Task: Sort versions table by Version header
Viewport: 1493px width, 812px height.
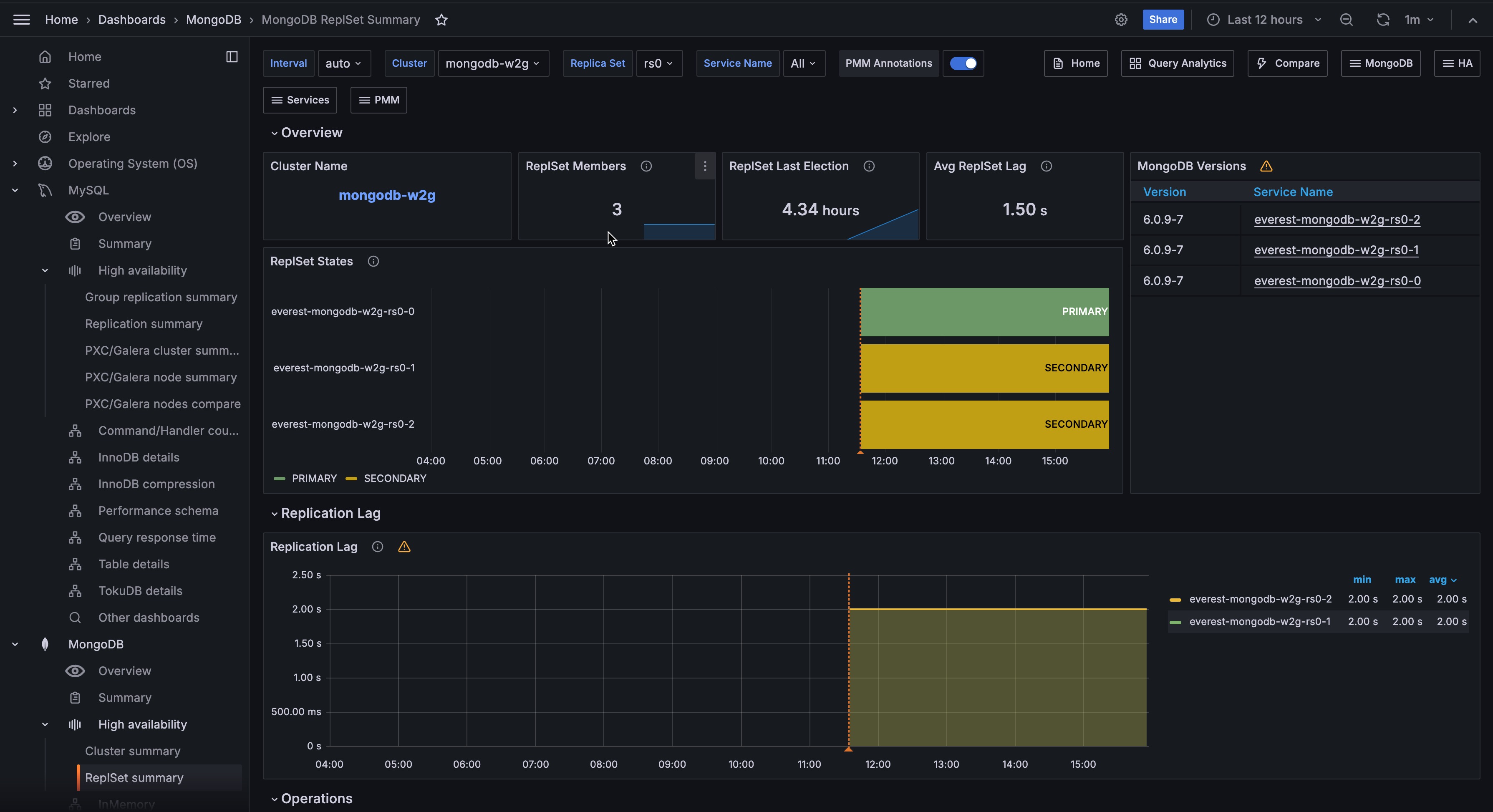Action: click(x=1164, y=192)
